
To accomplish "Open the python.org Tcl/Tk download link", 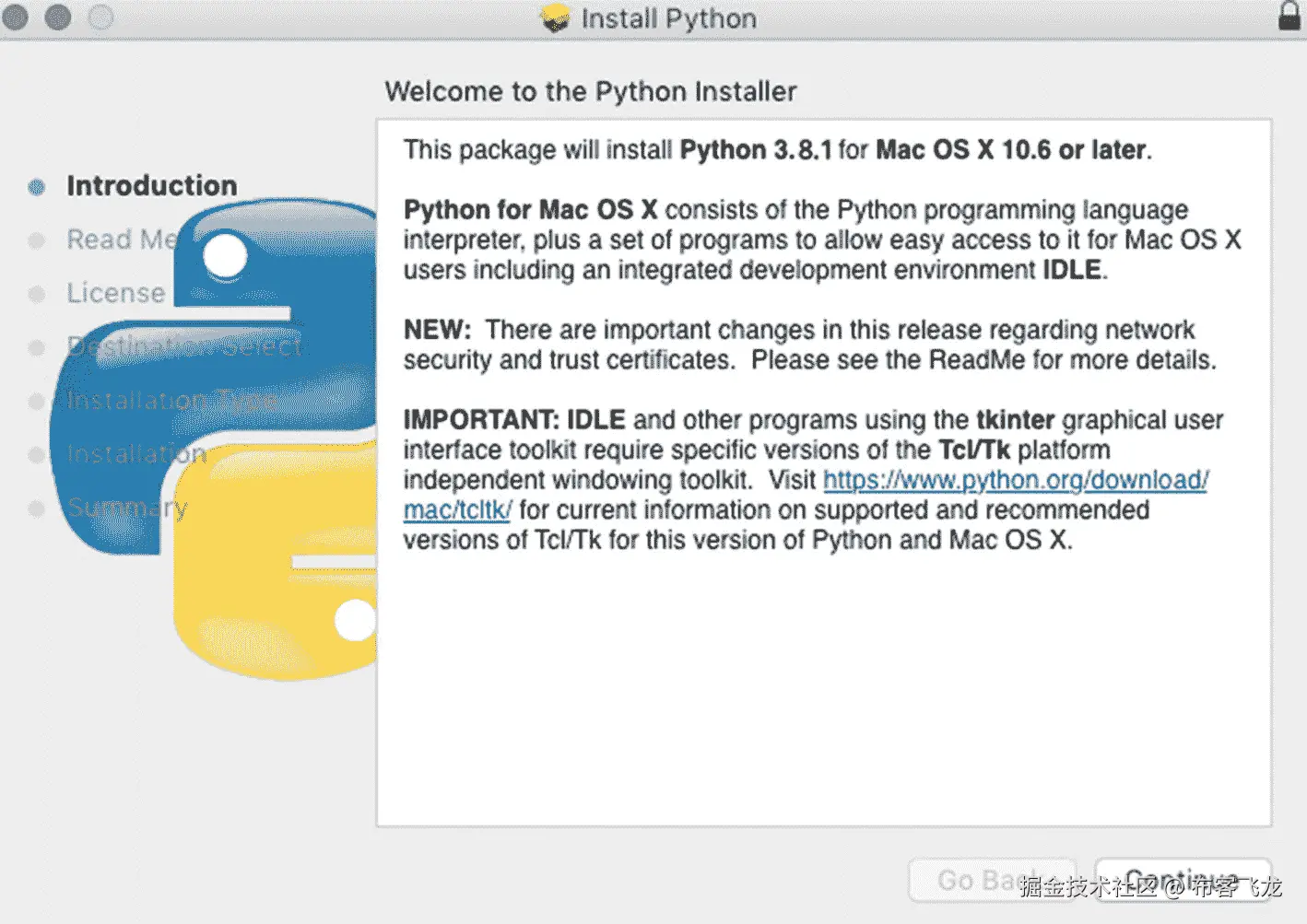I will pyautogui.click(x=1016, y=480).
